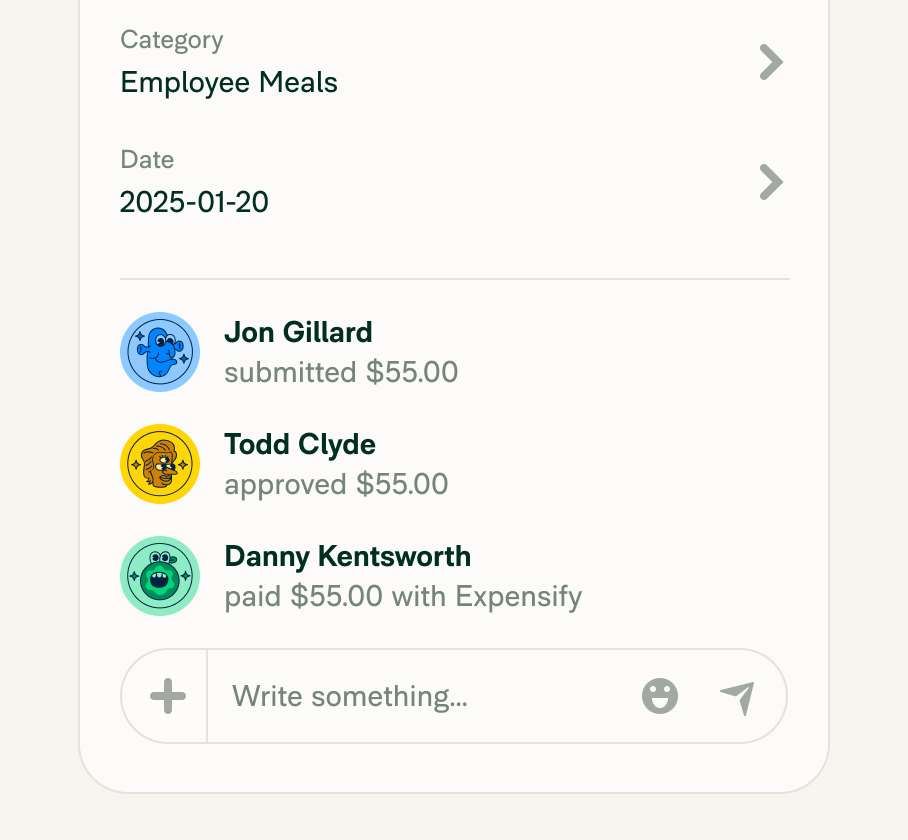Open the date picker for 2025-01-20

[x=194, y=201]
